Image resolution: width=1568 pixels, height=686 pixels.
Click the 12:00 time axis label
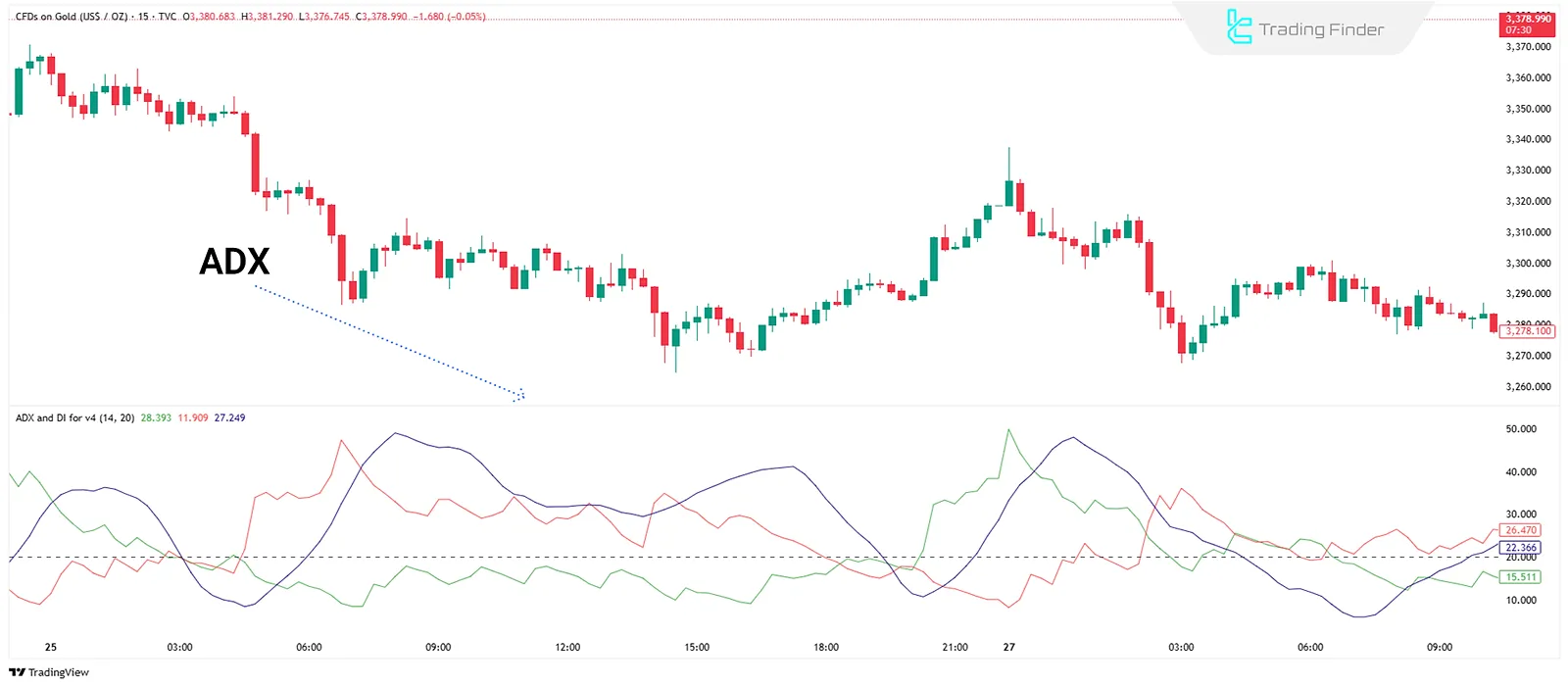coord(567,648)
